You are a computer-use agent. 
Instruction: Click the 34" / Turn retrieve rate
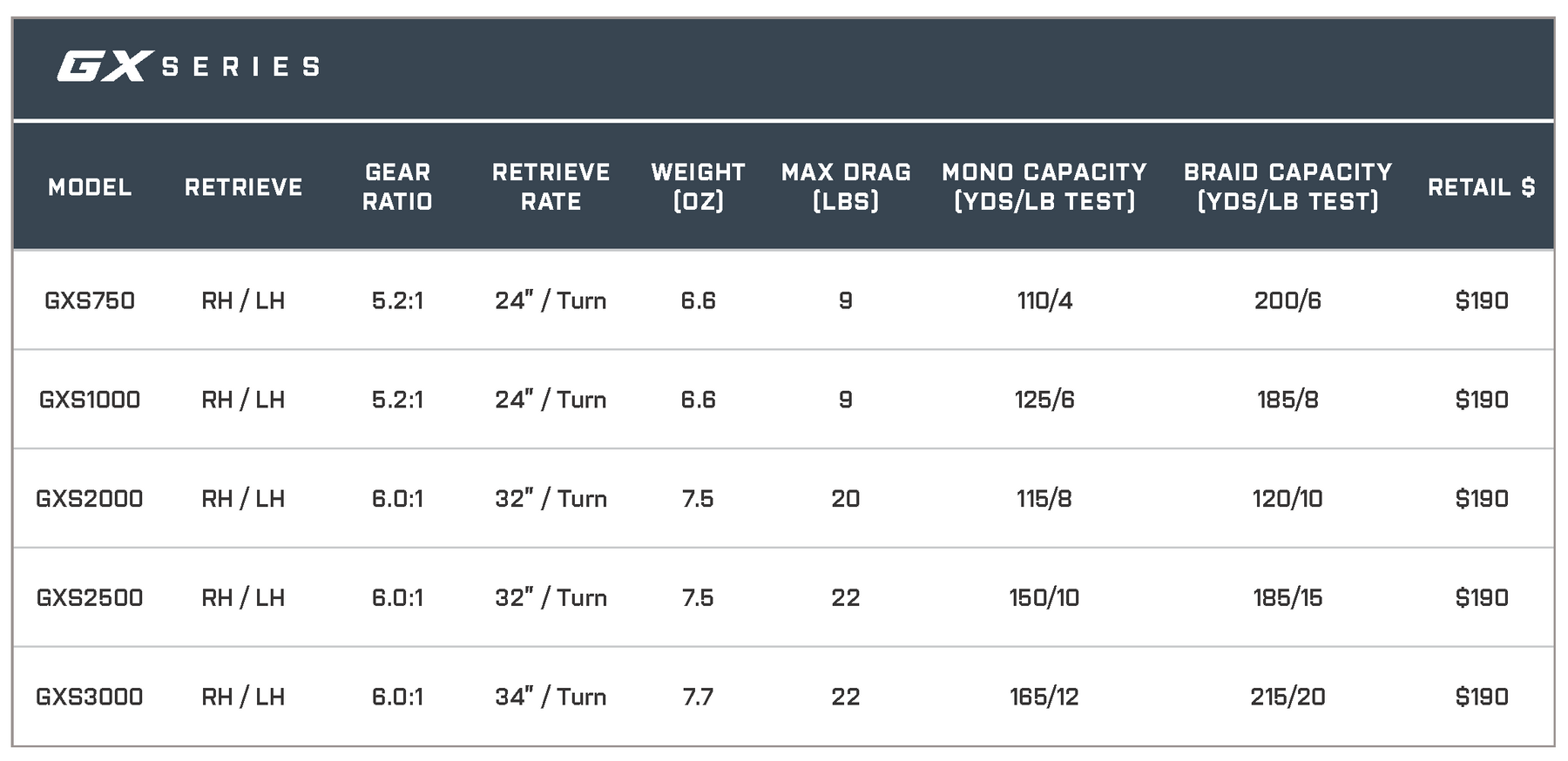tap(551, 697)
